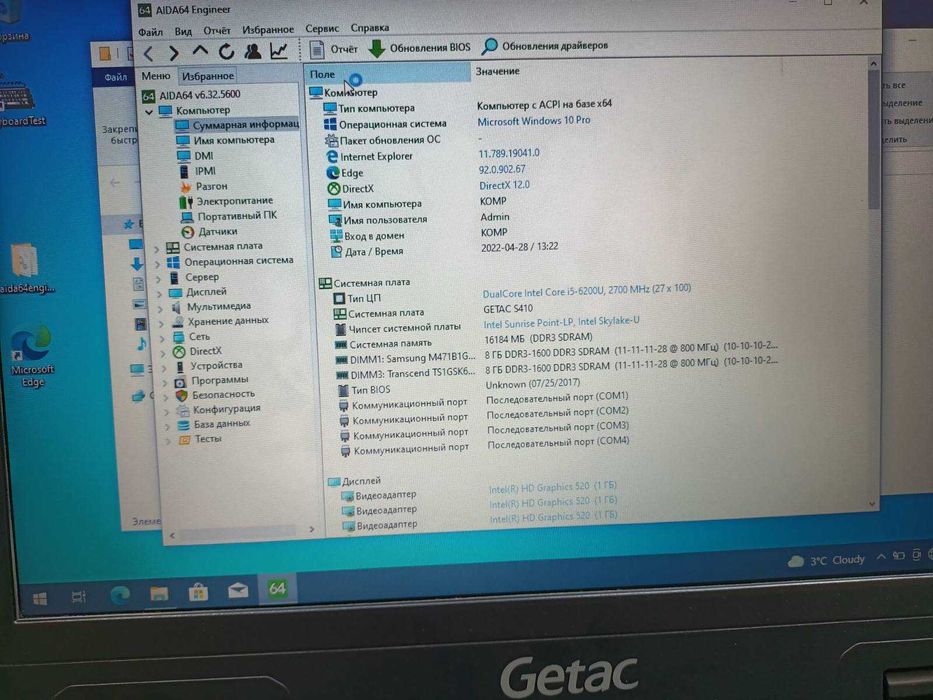Click Обновления драйверов toolbar button
The height and width of the screenshot is (700, 933).
[545, 46]
